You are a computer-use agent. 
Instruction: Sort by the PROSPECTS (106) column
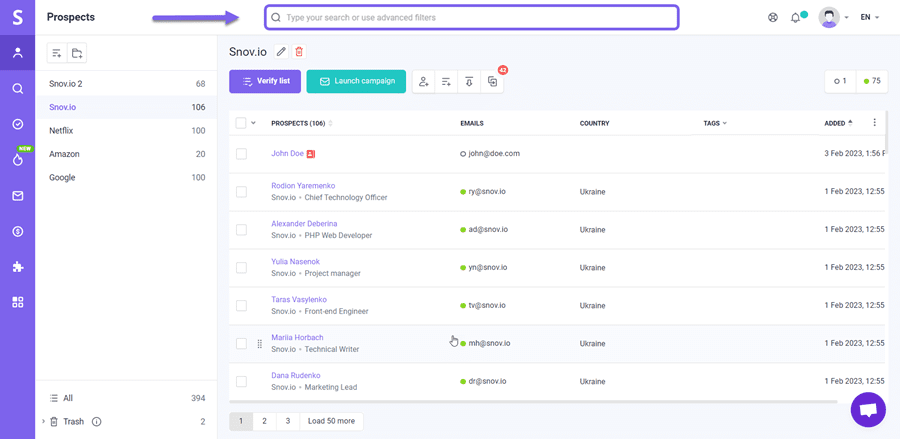(x=301, y=123)
